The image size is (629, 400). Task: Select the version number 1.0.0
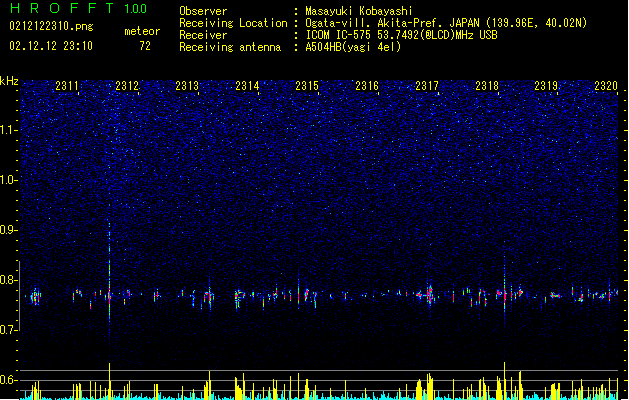[x=135, y=9]
